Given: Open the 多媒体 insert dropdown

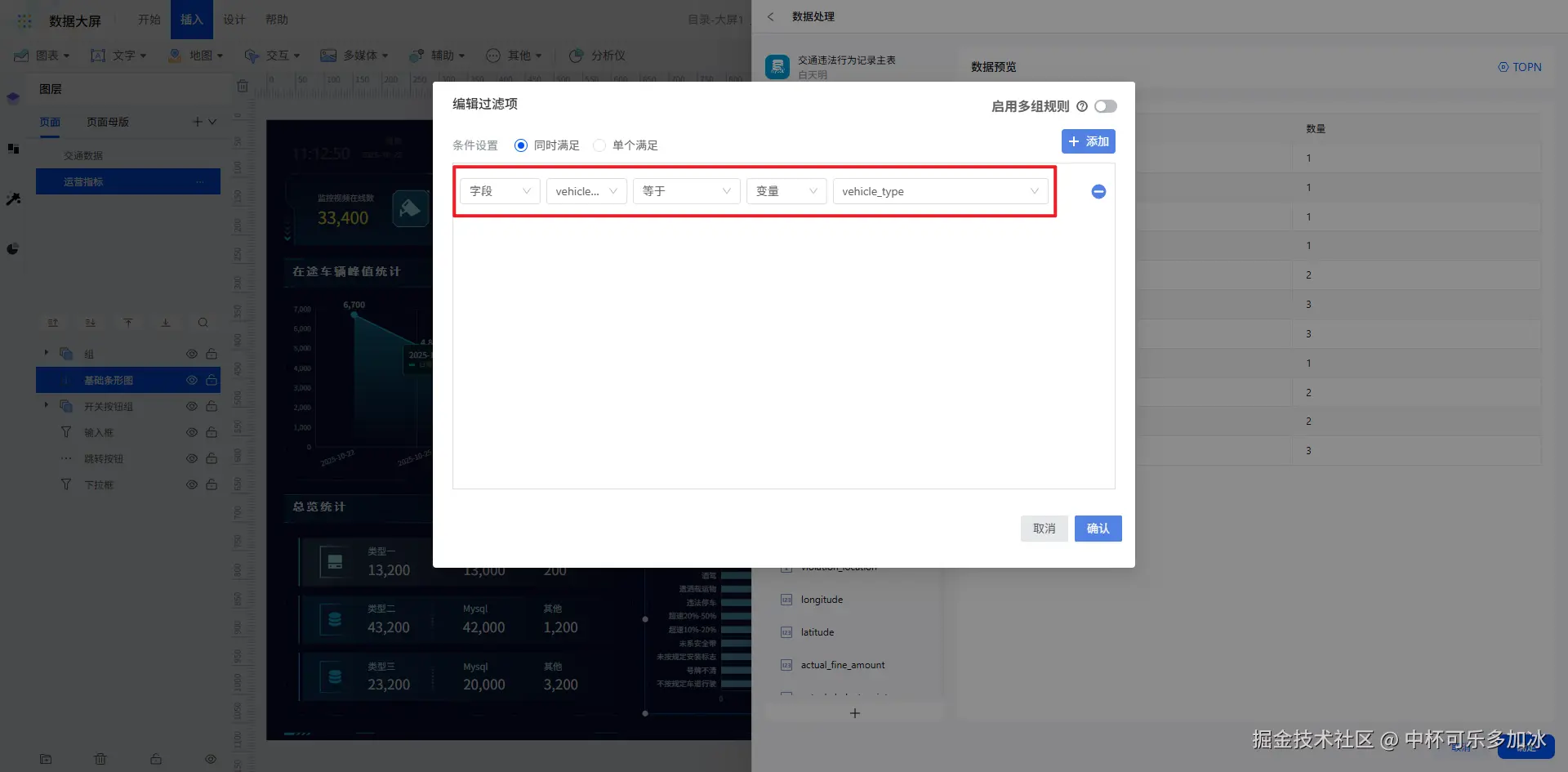Looking at the screenshot, I should (x=354, y=56).
